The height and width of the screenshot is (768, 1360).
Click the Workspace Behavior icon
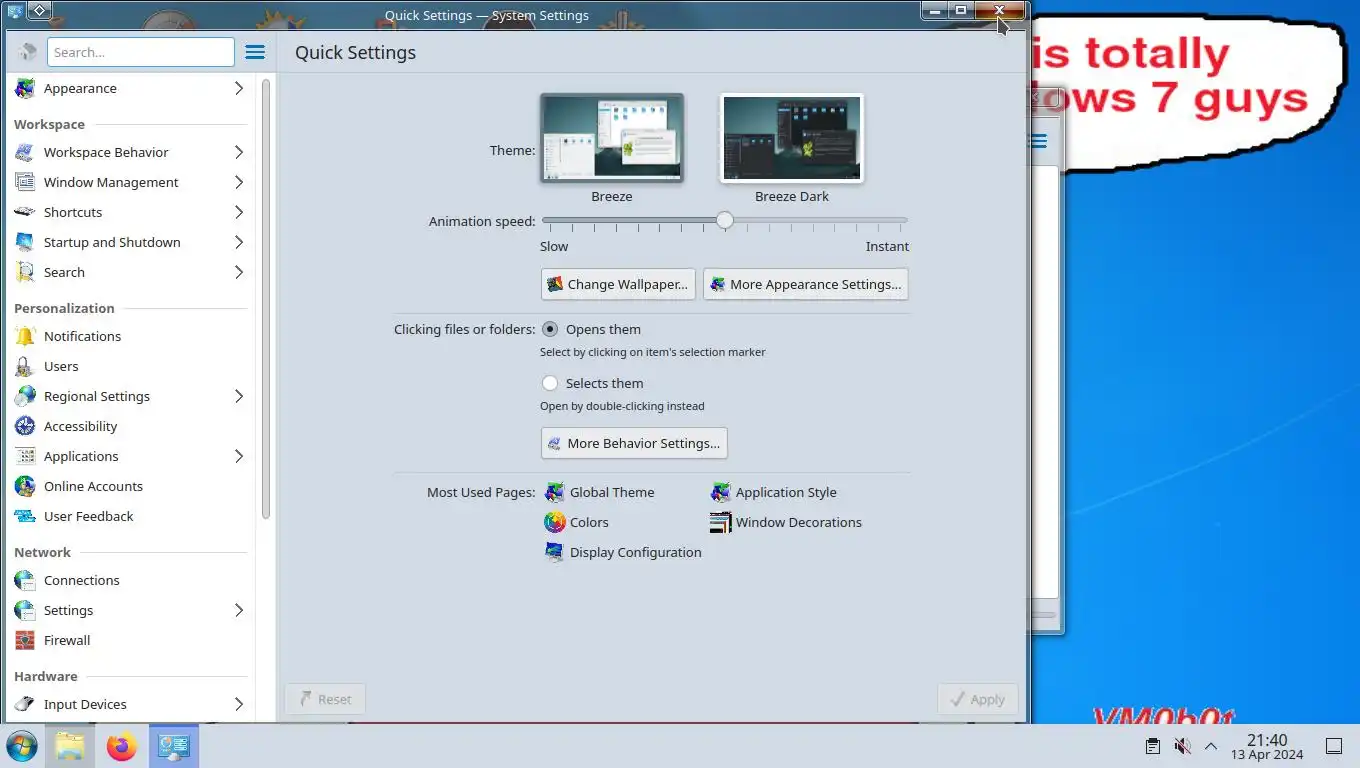(x=25, y=152)
